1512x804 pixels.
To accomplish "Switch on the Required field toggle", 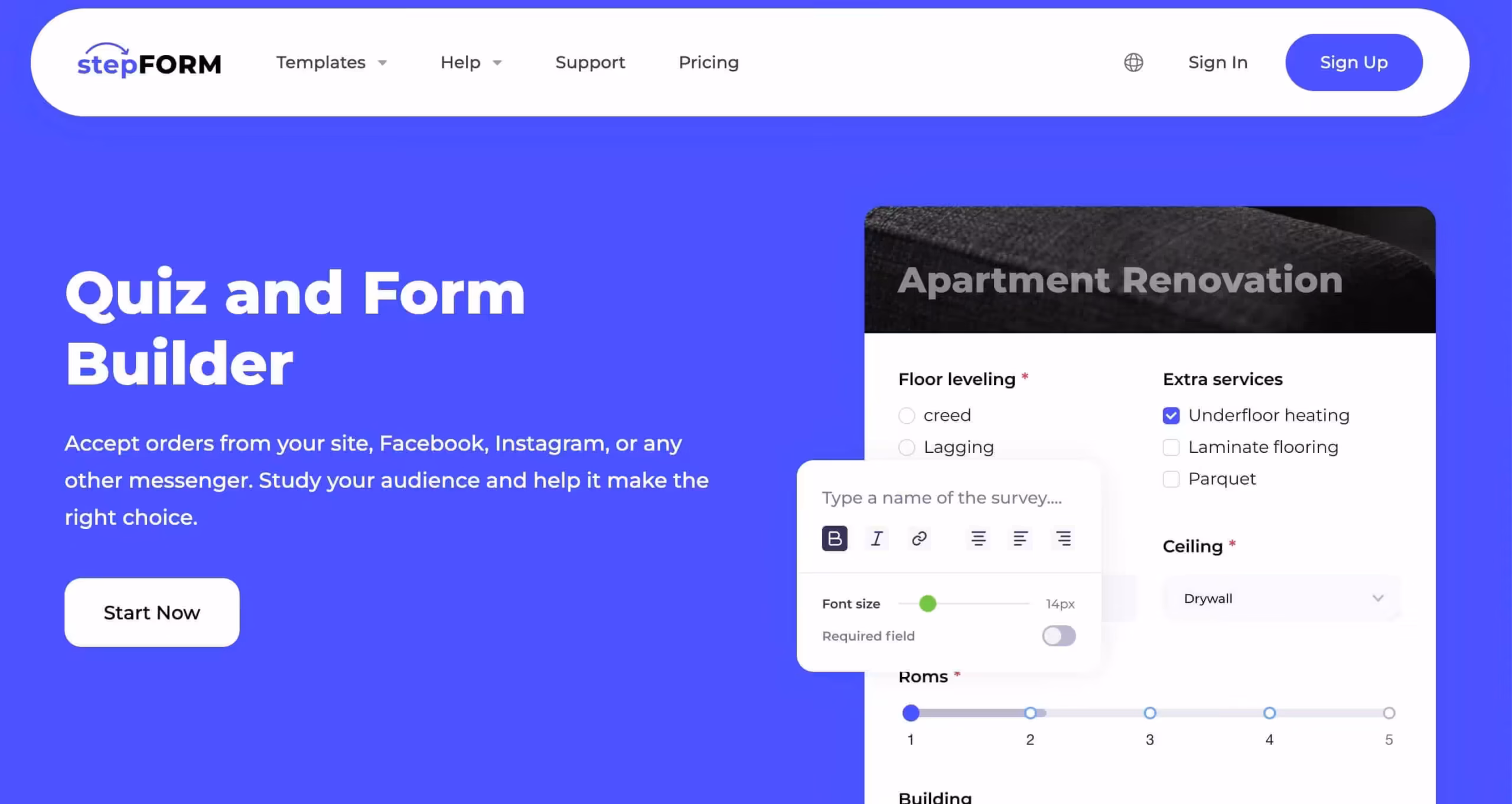I will click(x=1058, y=636).
